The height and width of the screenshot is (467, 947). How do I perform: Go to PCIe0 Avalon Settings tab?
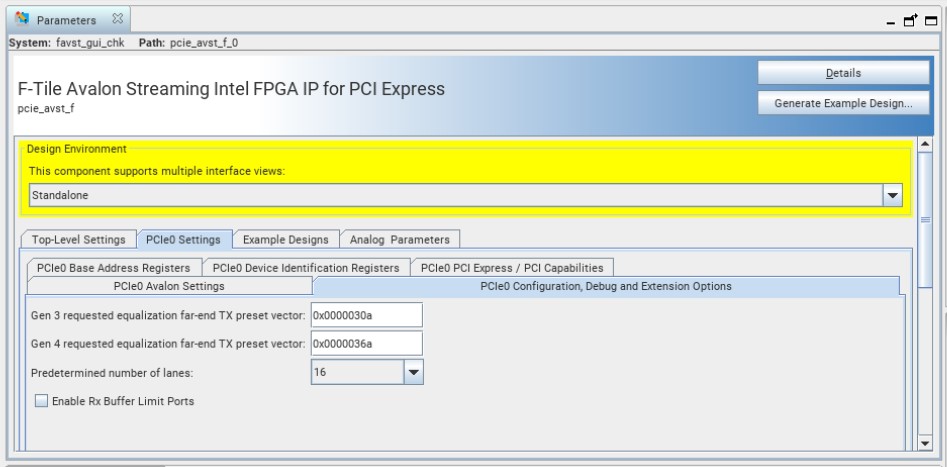(x=169, y=286)
